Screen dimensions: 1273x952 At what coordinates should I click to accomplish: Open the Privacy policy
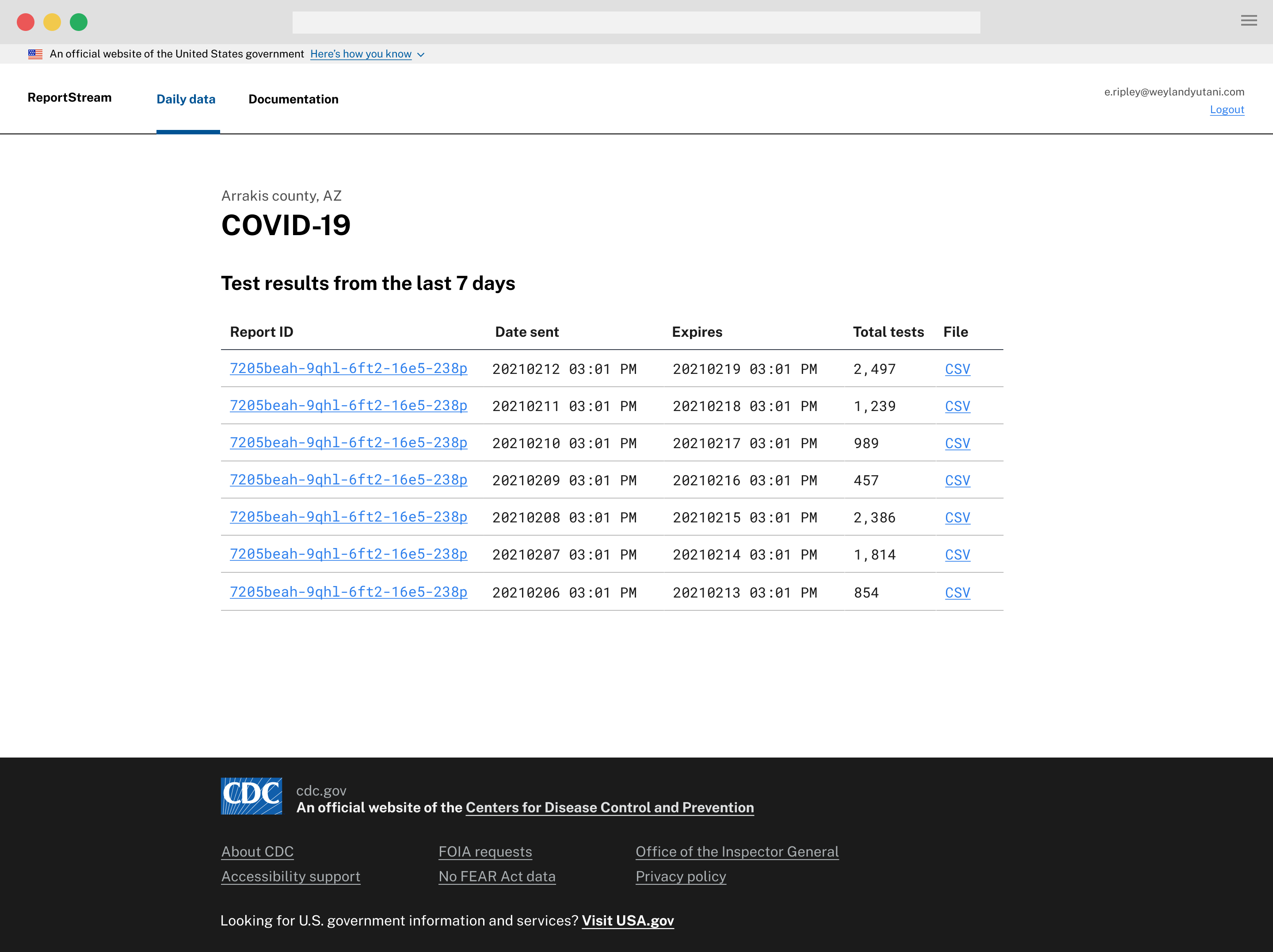(x=681, y=876)
